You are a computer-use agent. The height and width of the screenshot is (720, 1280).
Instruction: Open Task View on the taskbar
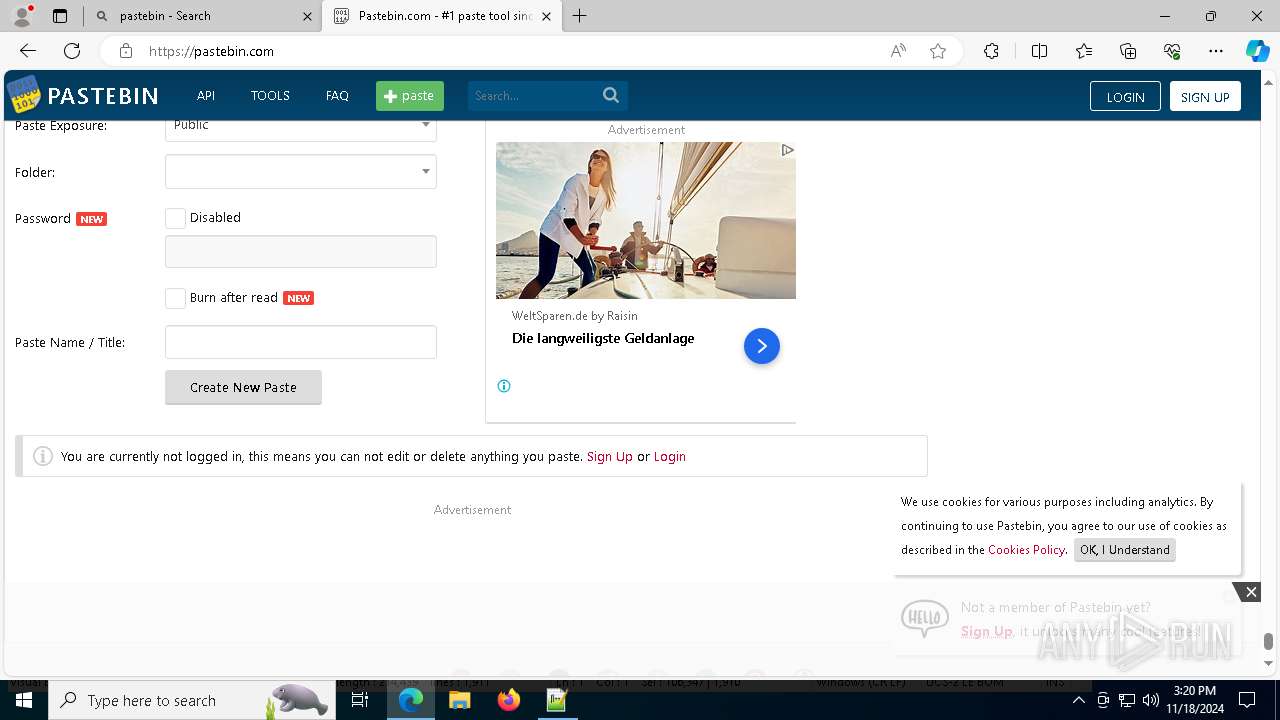[360, 700]
